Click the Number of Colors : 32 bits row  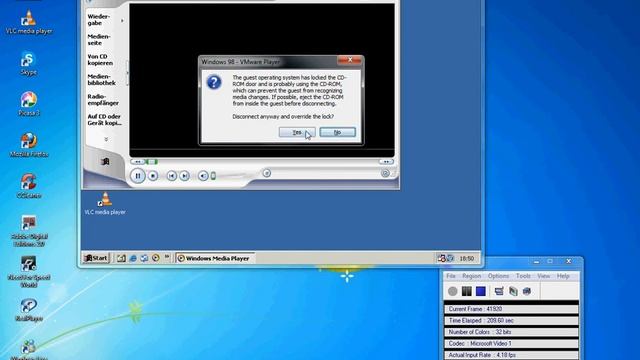pos(511,332)
